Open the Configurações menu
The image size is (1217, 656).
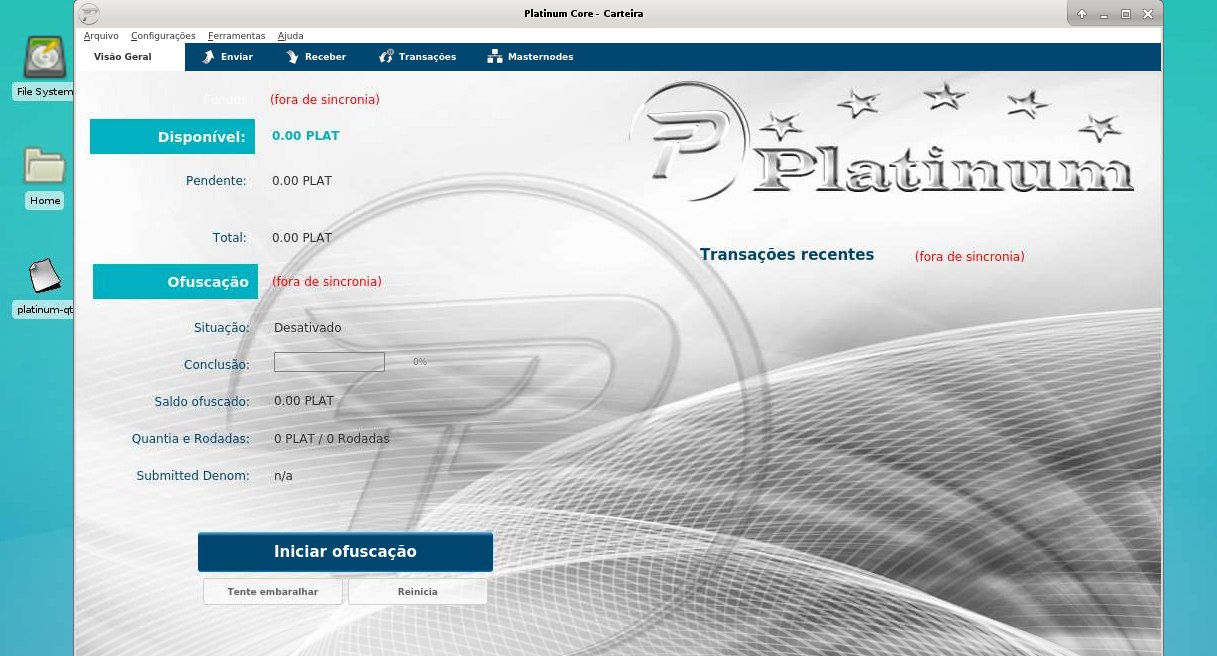[163, 36]
